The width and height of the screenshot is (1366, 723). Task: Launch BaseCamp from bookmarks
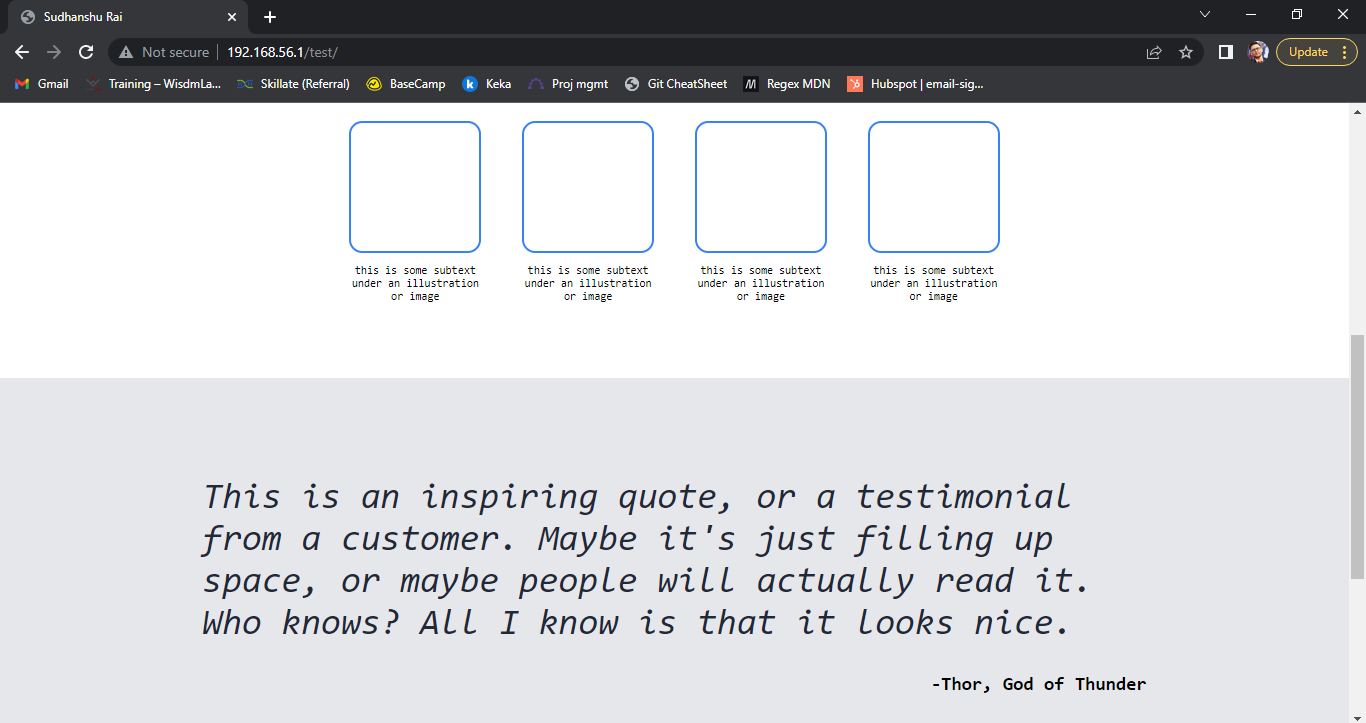coord(406,84)
